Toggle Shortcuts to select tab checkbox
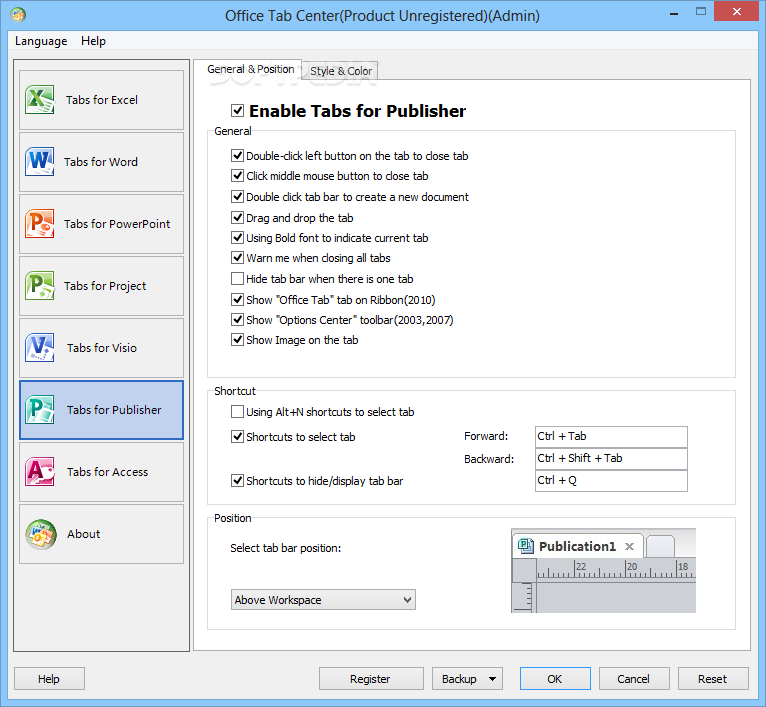This screenshot has width=766, height=707. point(237,437)
